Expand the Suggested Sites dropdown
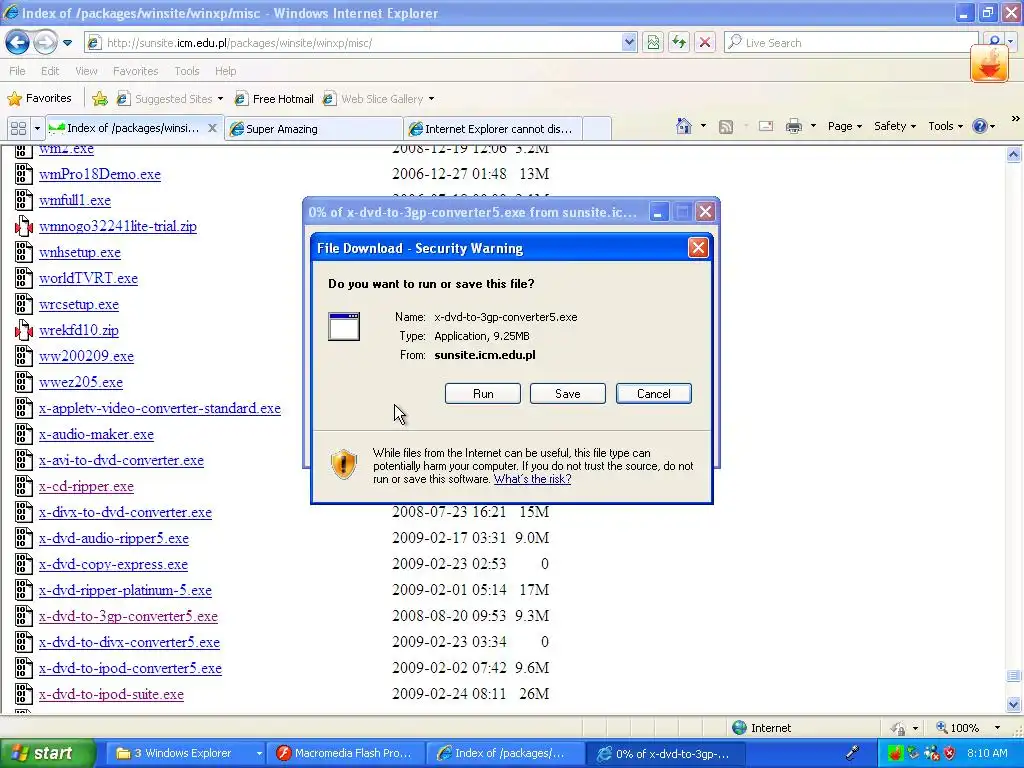The width and height of the screenshot is (1024, 768). (220, 99)
